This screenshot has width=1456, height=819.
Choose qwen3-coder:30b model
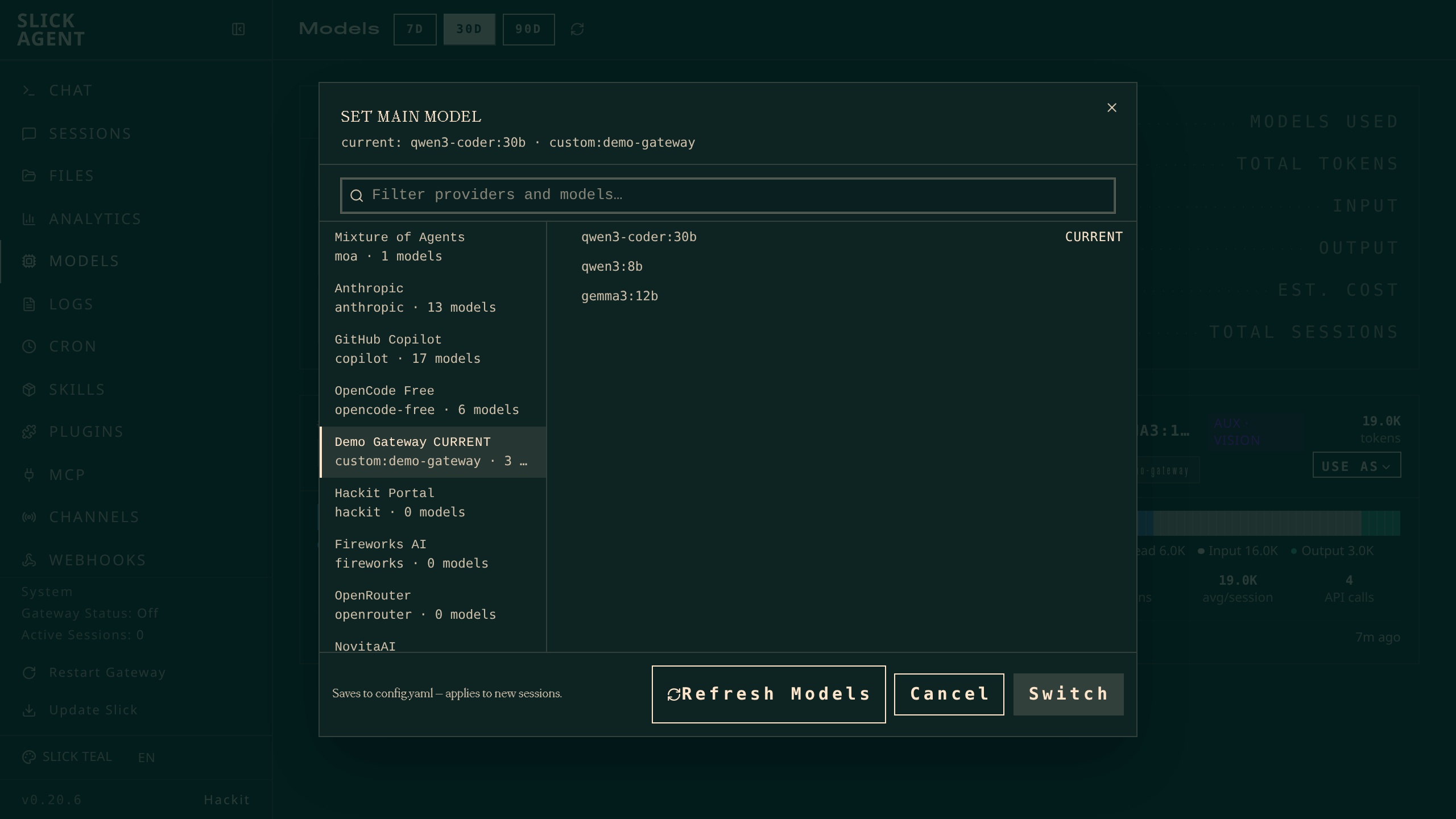[842, 237]
